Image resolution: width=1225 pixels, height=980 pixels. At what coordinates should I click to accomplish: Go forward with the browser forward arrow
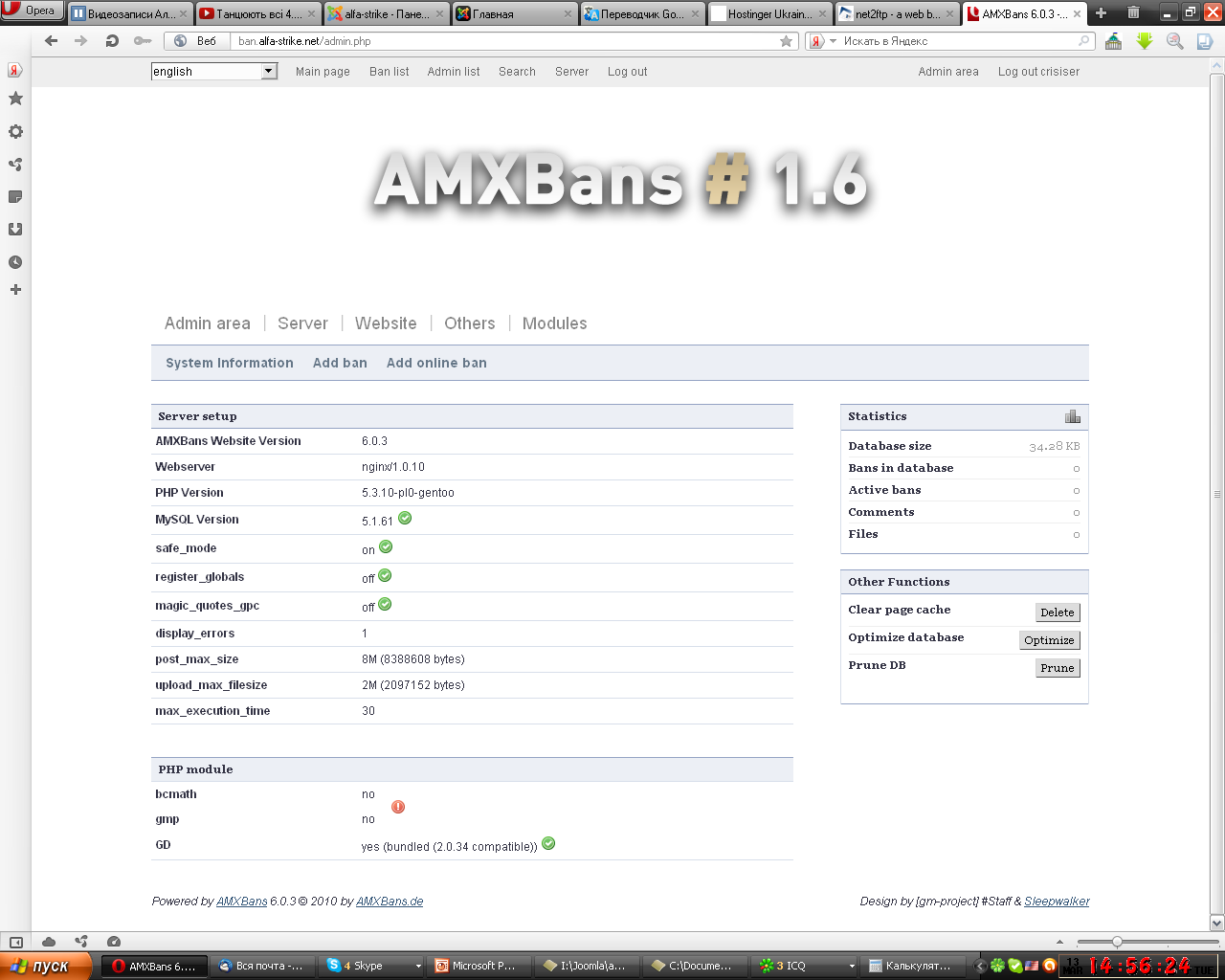tap(80, 41)
